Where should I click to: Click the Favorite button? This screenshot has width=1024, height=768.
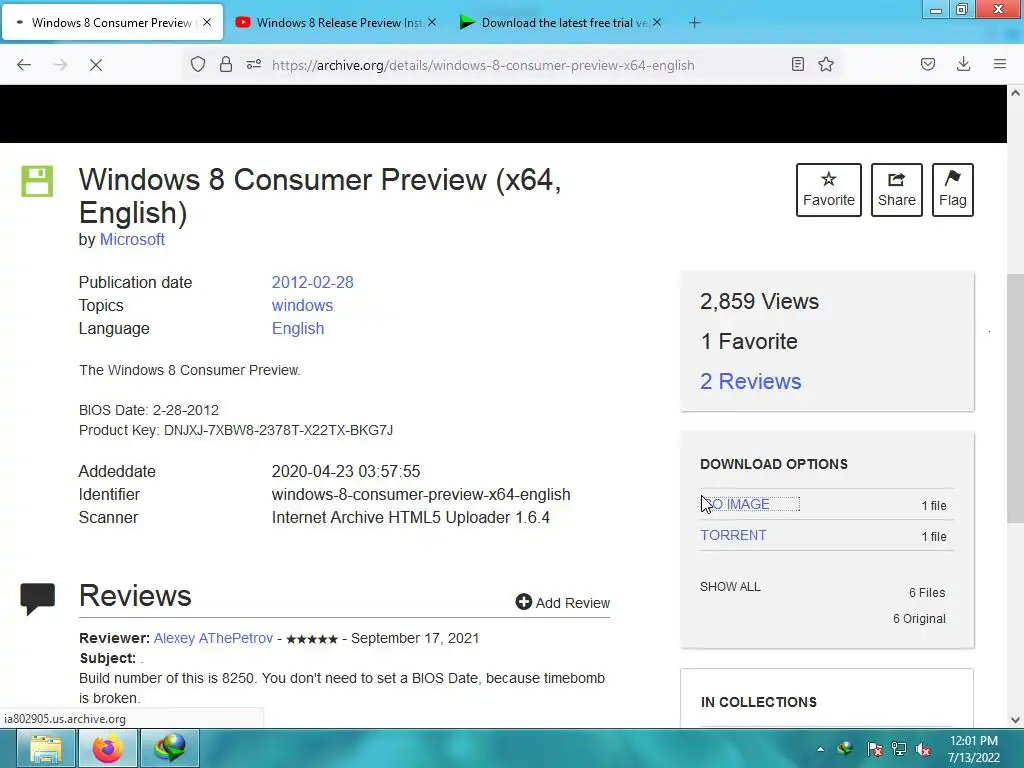[829, 189]
